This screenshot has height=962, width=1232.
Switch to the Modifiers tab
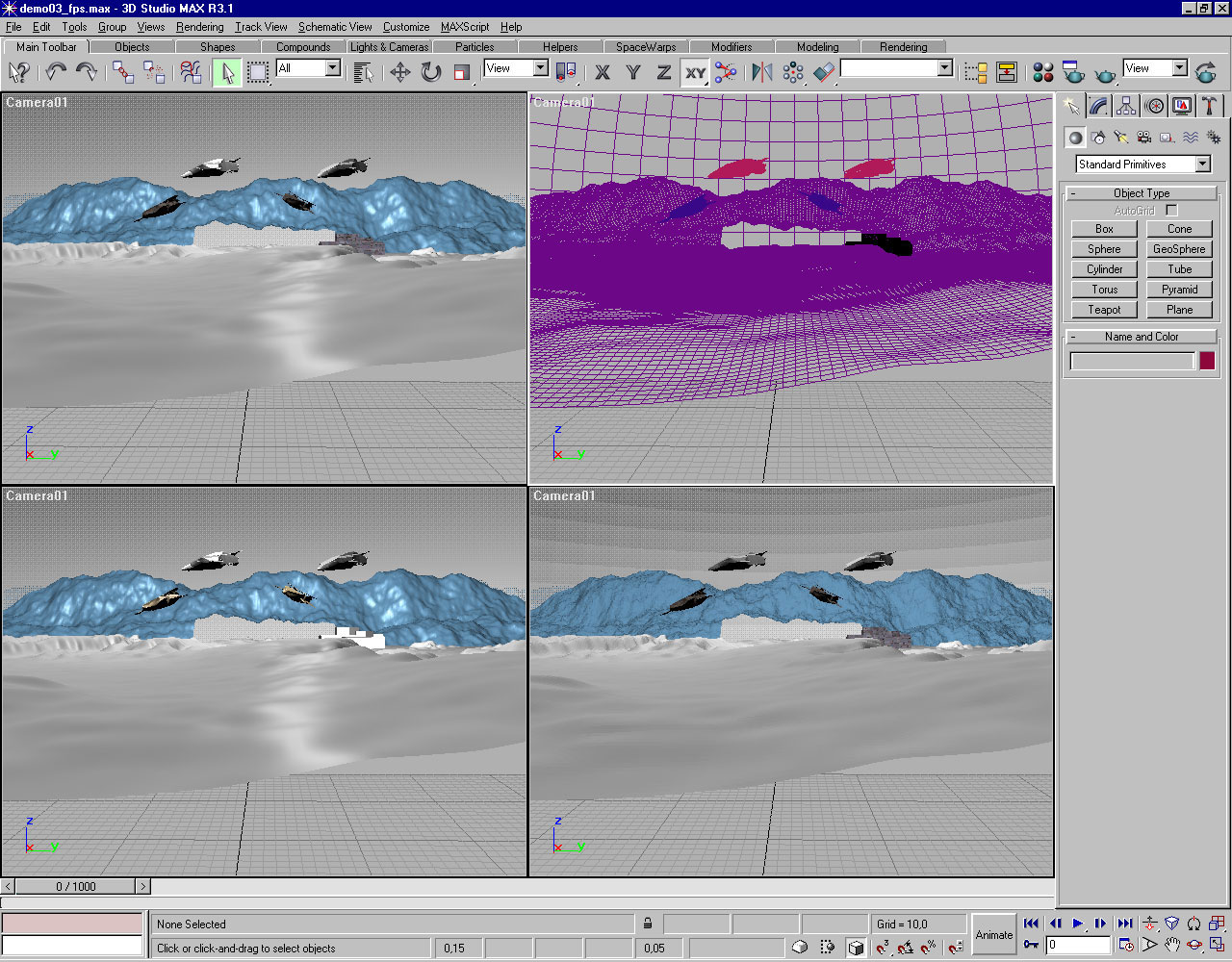point(731,46)
